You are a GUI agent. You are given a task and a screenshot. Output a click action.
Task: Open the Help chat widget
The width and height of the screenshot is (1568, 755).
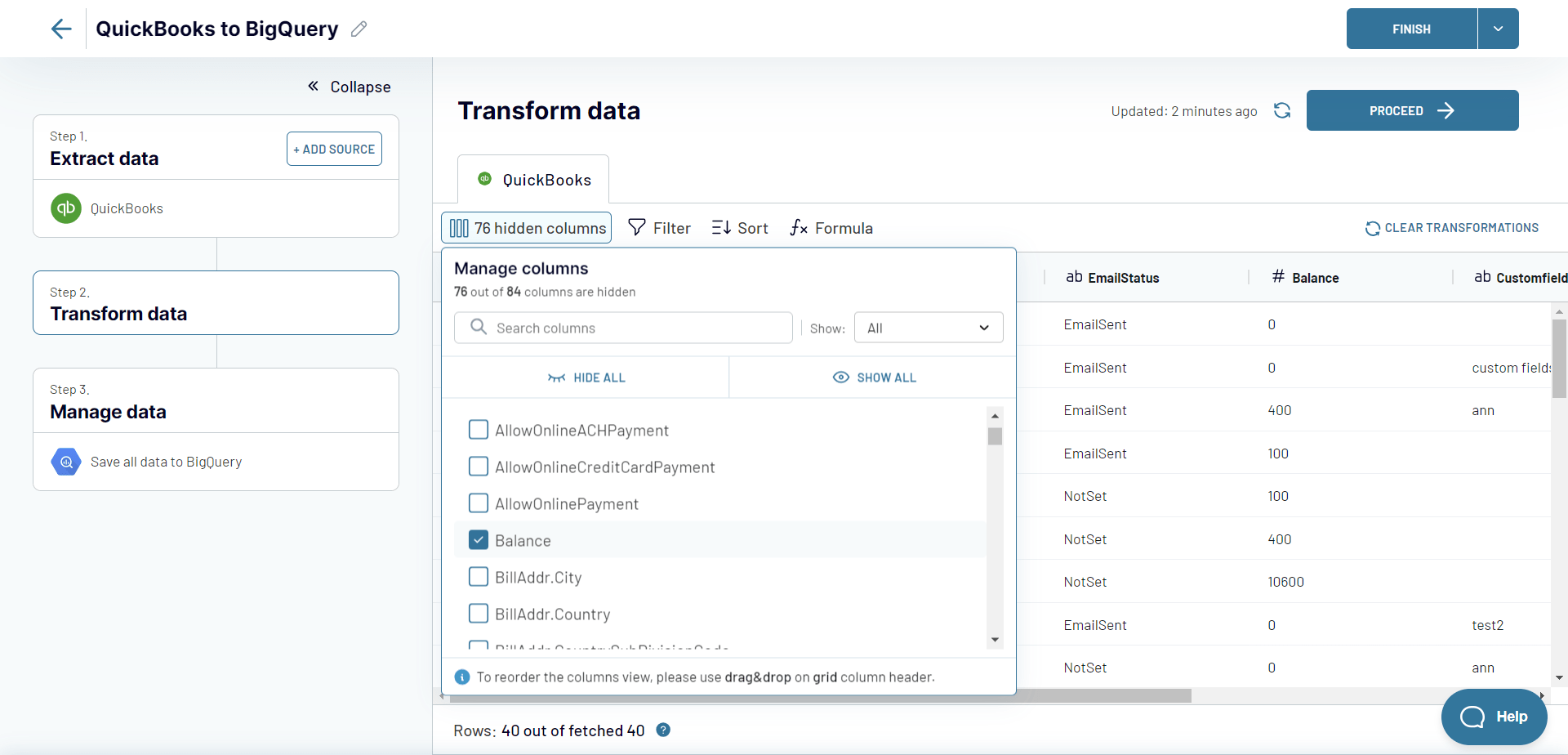pos(1494,717)
